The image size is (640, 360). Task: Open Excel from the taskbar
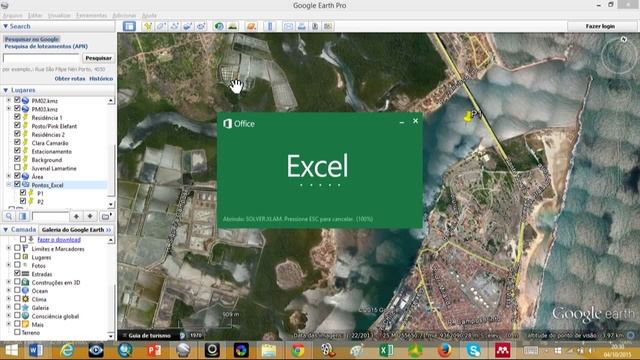click(x=386, y=350)
